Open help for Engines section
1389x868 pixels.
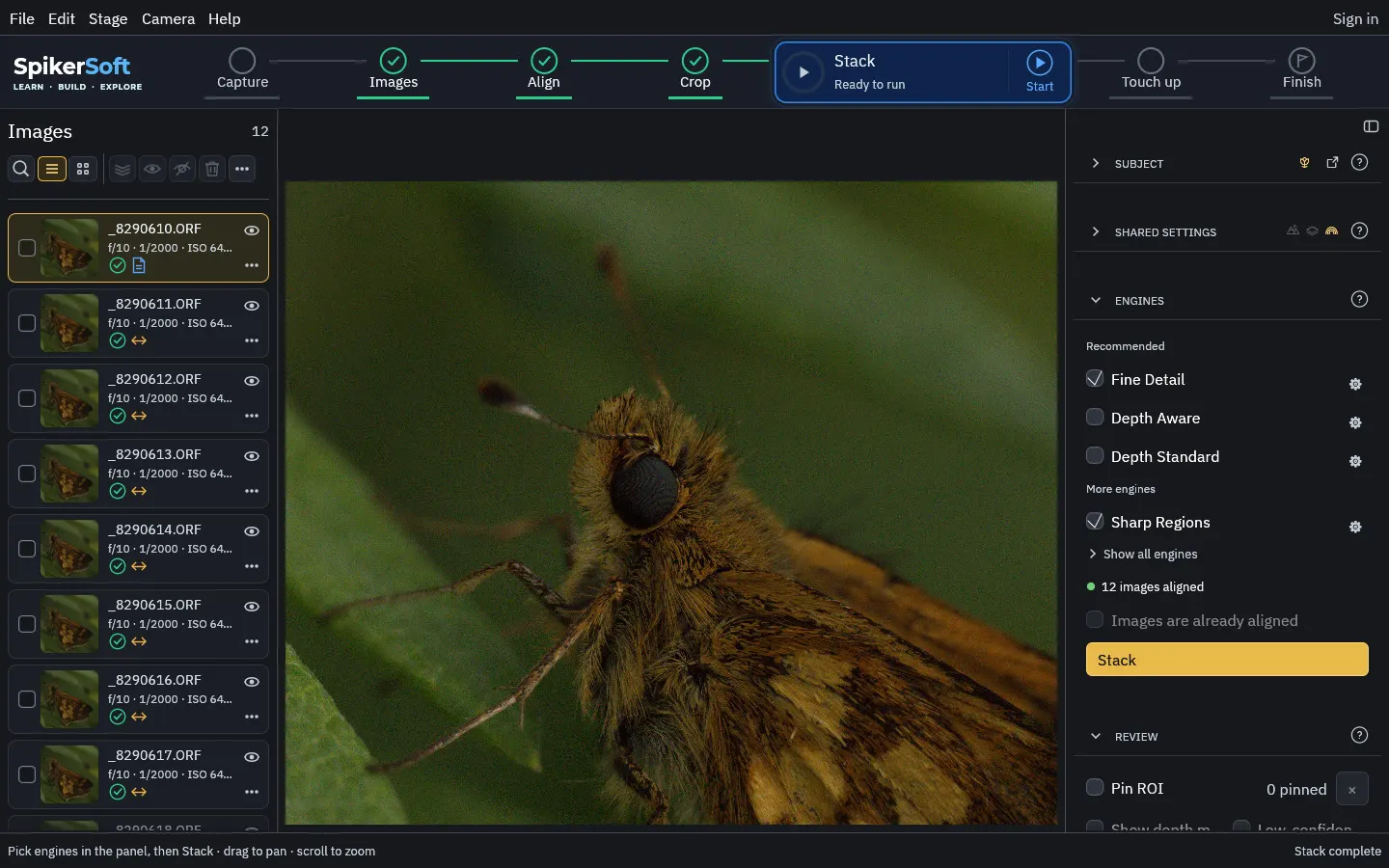[x=1359, y=299]
